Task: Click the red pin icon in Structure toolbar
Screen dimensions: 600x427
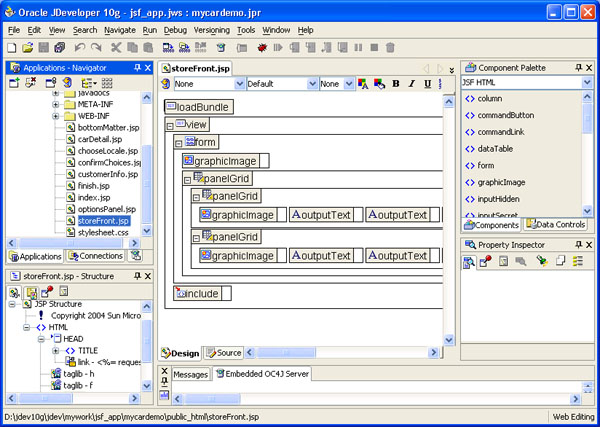Action: coord(47,292)
